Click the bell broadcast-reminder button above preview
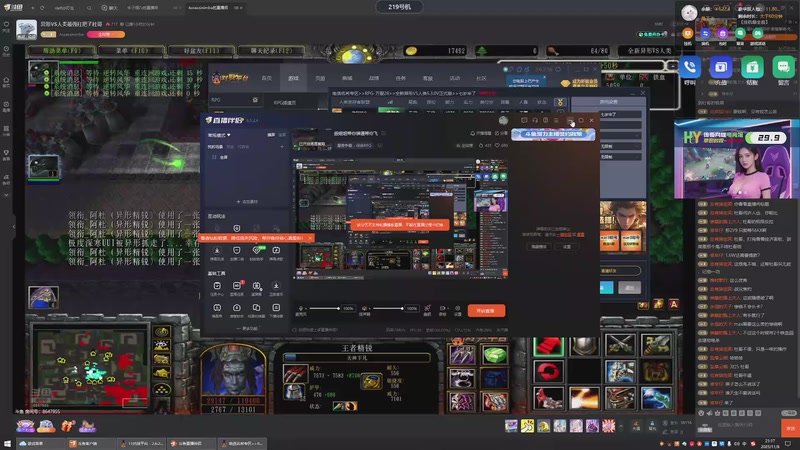Viewport: 800px width, 450px height. click(x=480, y=133)
